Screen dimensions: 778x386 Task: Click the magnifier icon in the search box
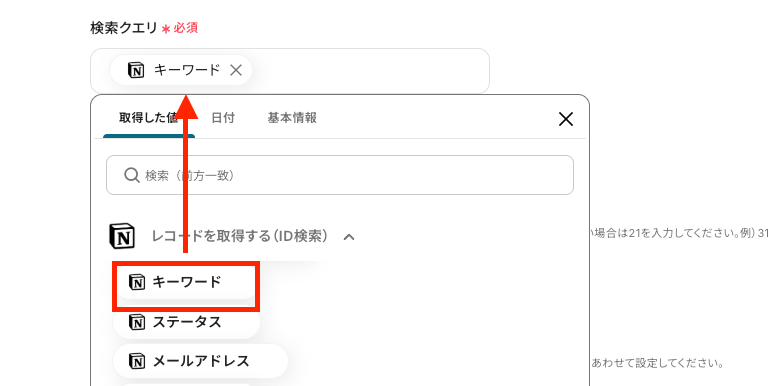click(x=131, y=175)
